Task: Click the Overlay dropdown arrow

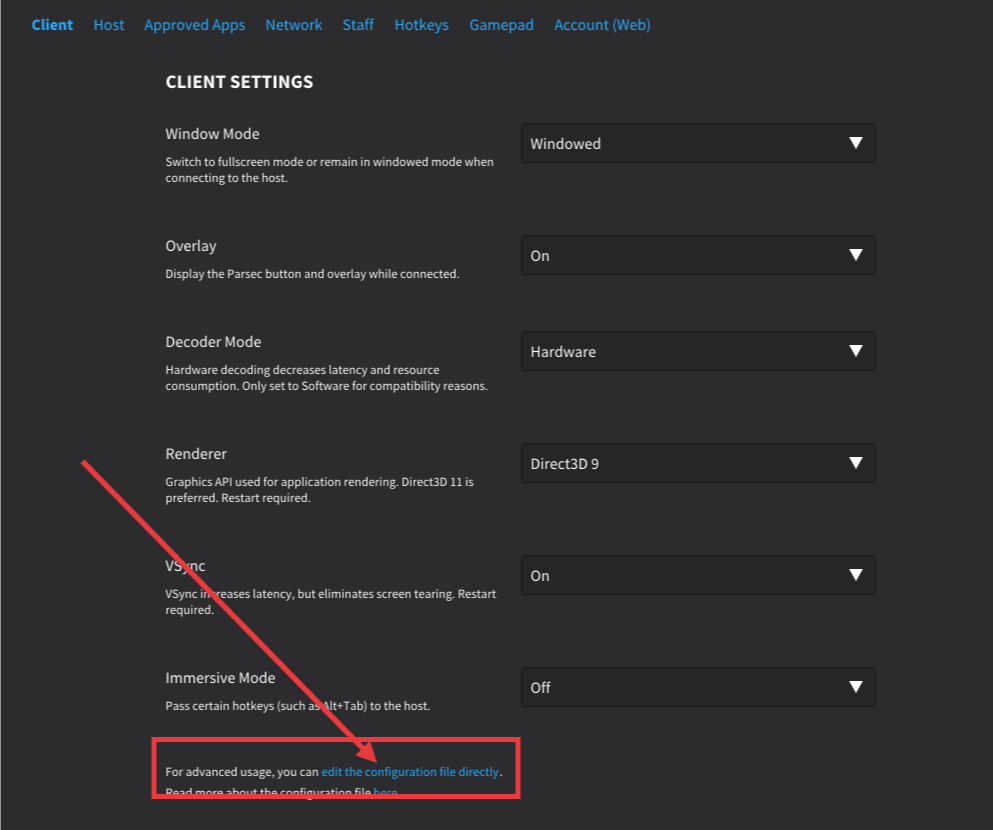Action: click(x=857, y=255)
